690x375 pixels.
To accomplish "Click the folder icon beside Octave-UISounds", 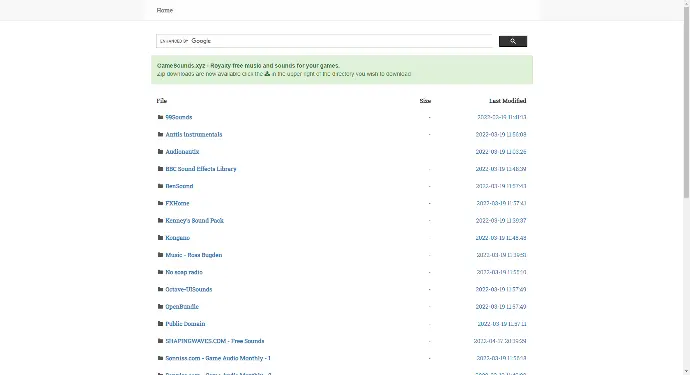I will [x=160, y=289].
